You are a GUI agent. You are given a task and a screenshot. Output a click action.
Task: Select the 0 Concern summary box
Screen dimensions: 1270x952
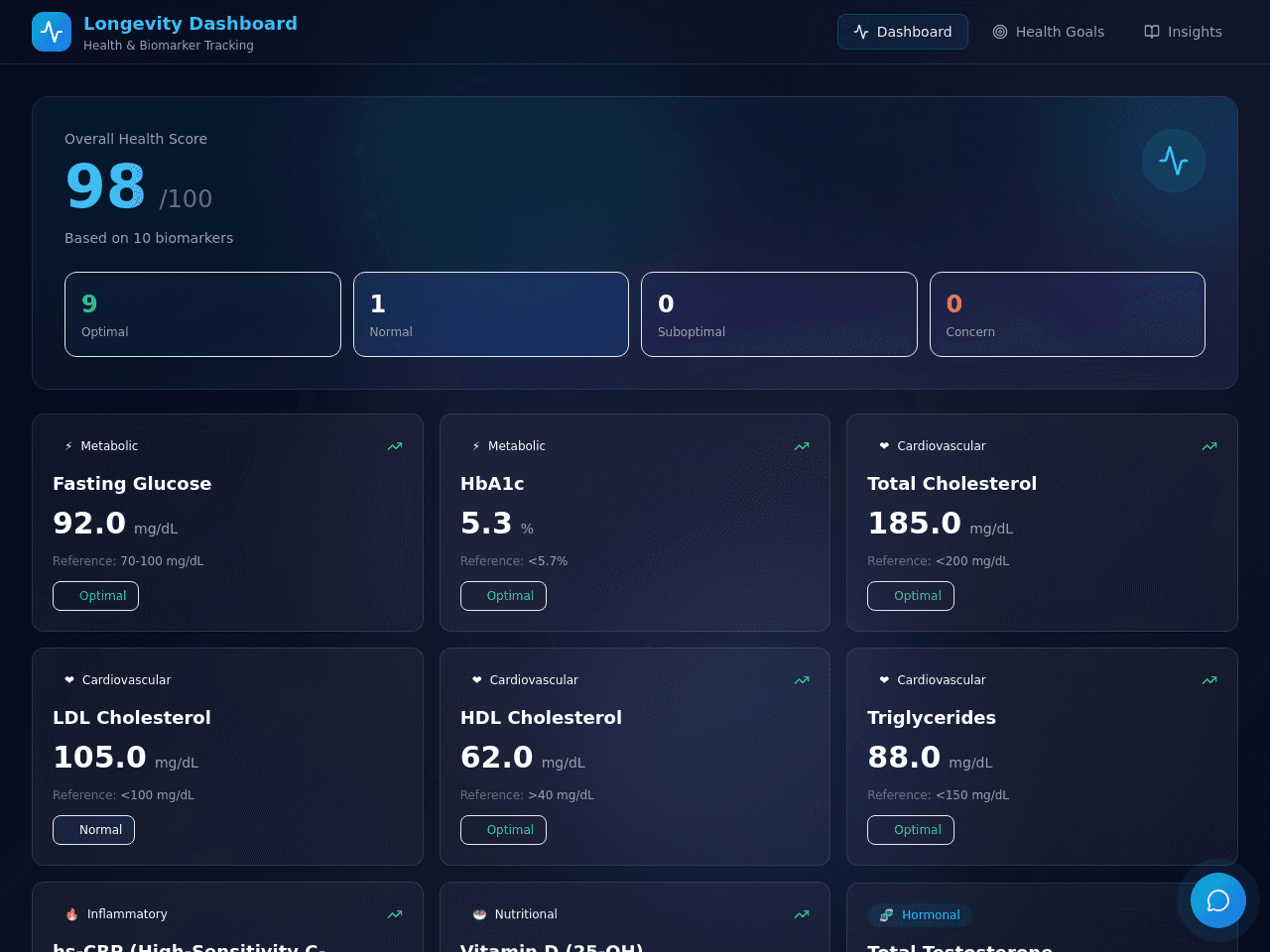pos(1068,314)
